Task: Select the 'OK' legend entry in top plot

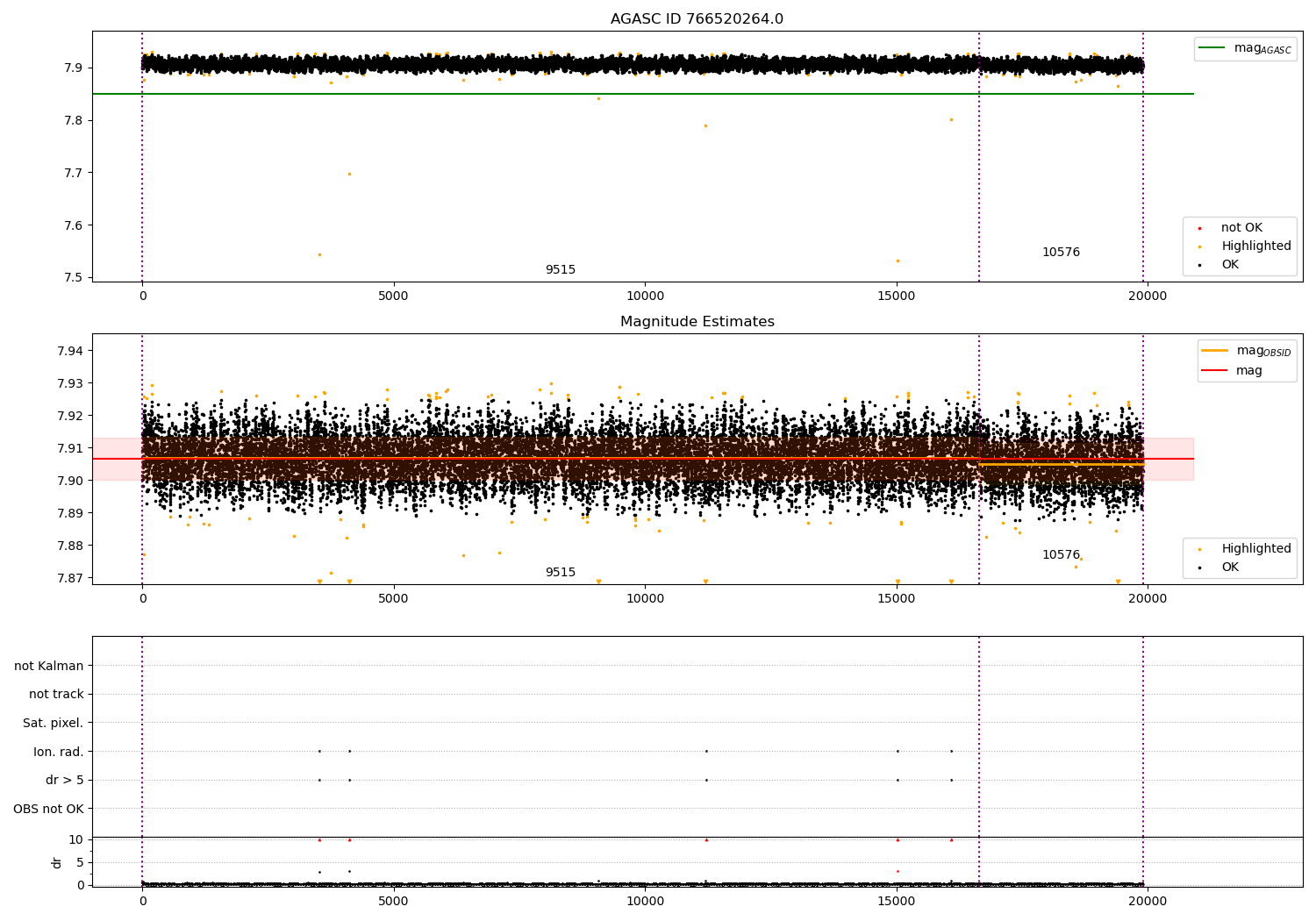Action: click(1230, 265)
